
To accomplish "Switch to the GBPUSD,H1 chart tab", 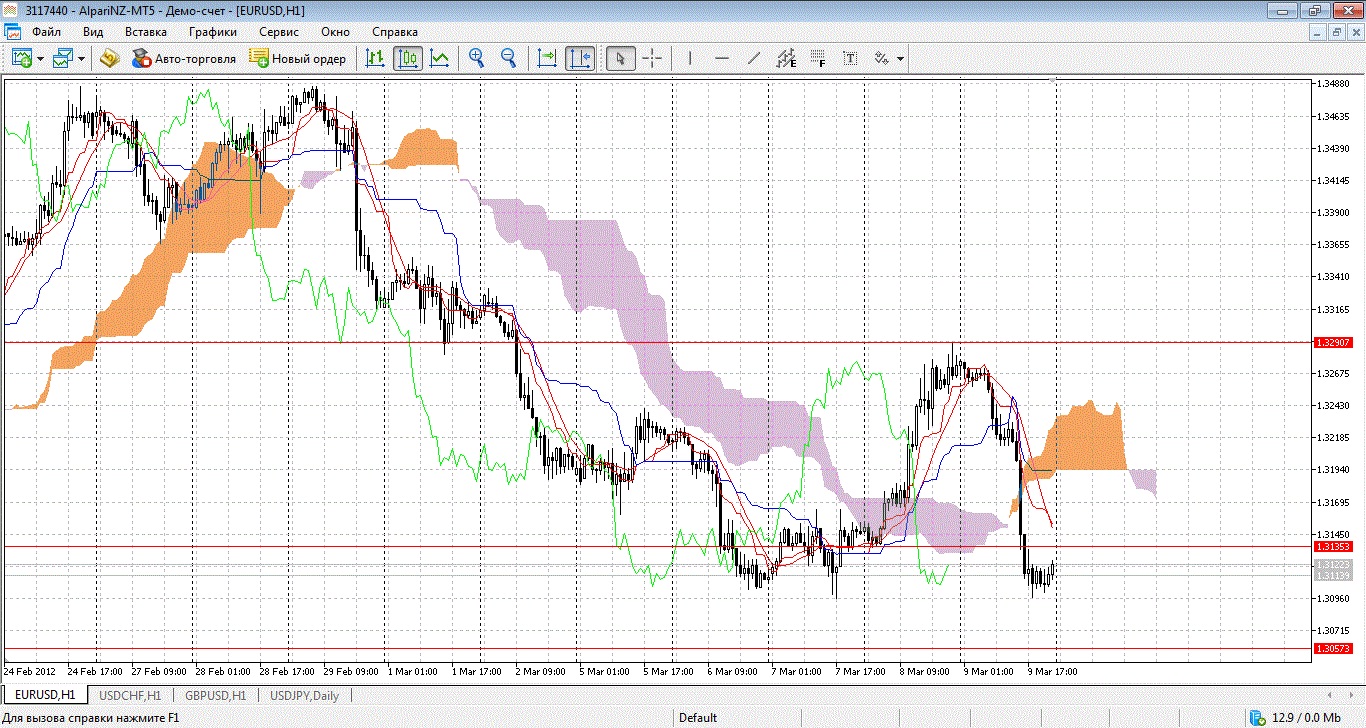I will (215, 695).
